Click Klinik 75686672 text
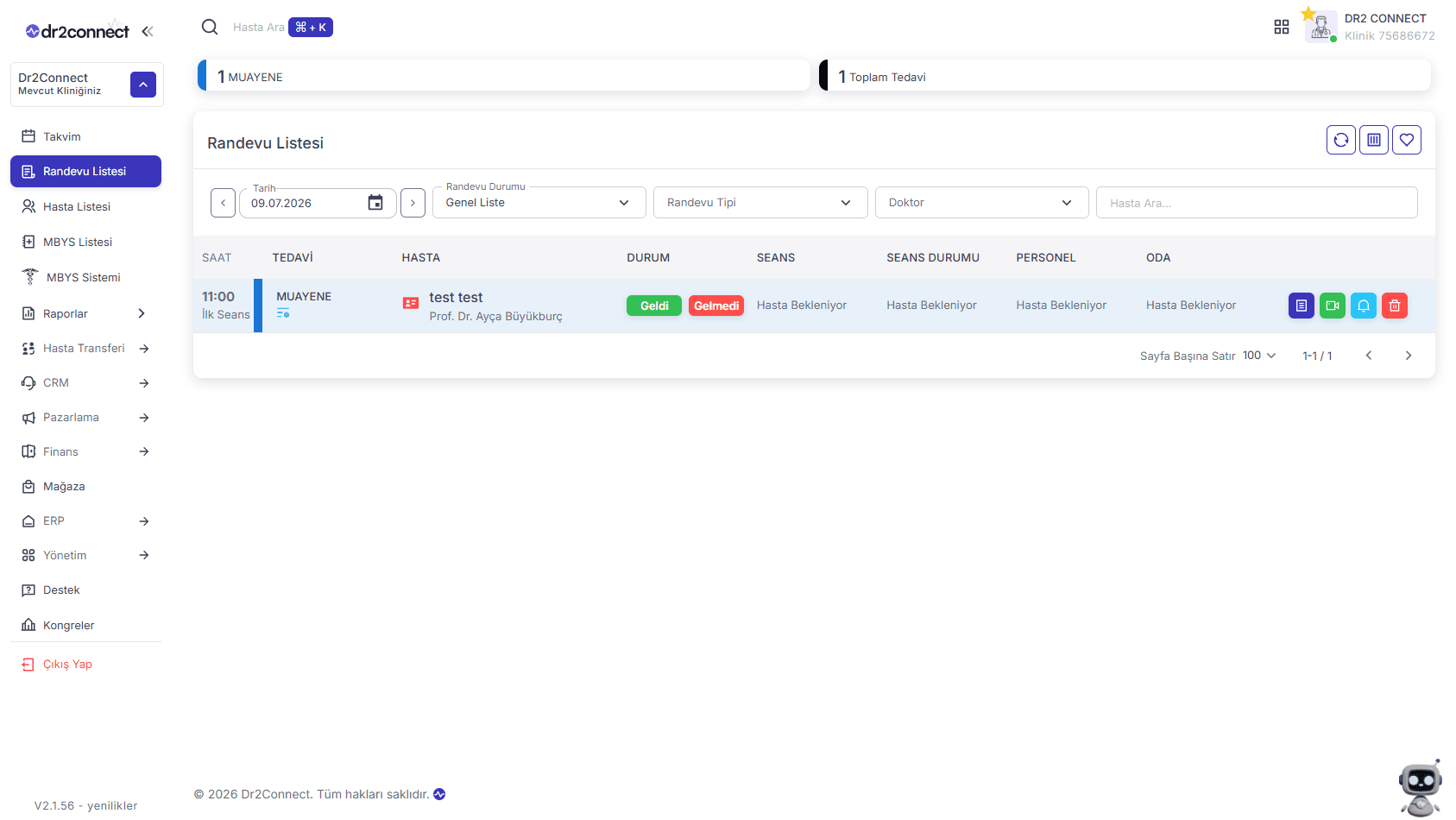The image size is (1456, 820). pyautogui.click(x=1390, y=35)
